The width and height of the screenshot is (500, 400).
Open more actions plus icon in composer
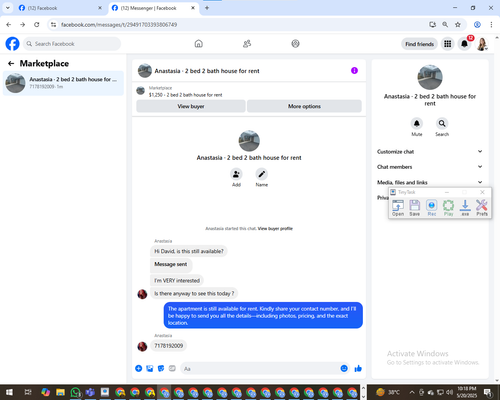coord(139,368)
